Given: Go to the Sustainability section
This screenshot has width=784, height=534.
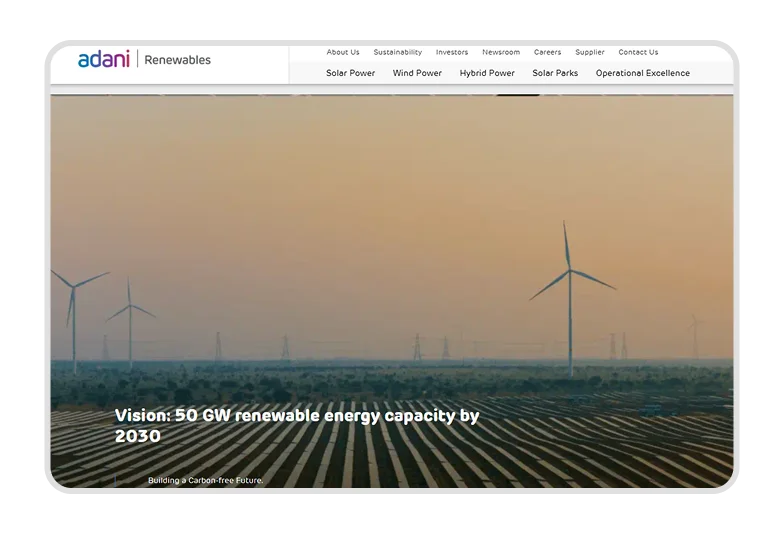Looking at the screenshot, I should click(398, 52).
